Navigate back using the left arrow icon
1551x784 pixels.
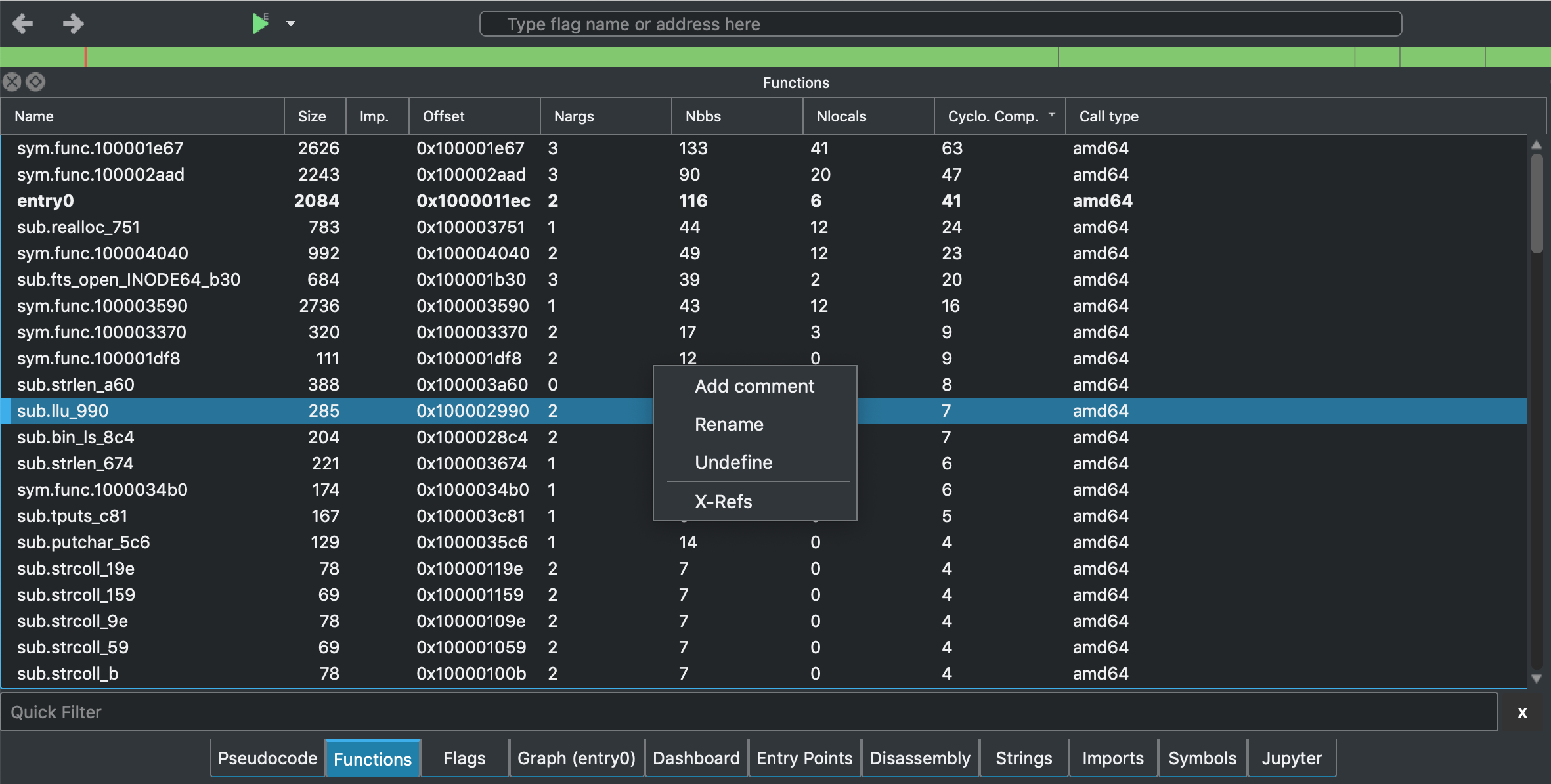coord(22,23)
